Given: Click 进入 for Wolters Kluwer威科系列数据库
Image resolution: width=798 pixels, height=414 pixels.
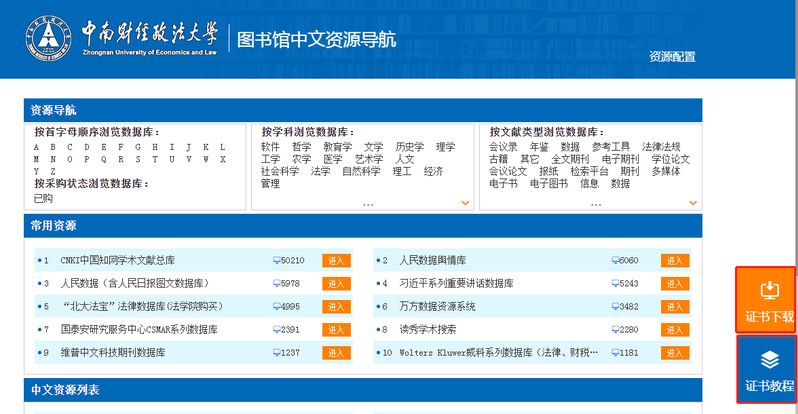Looking at the screenshot, I should [675, 352].
